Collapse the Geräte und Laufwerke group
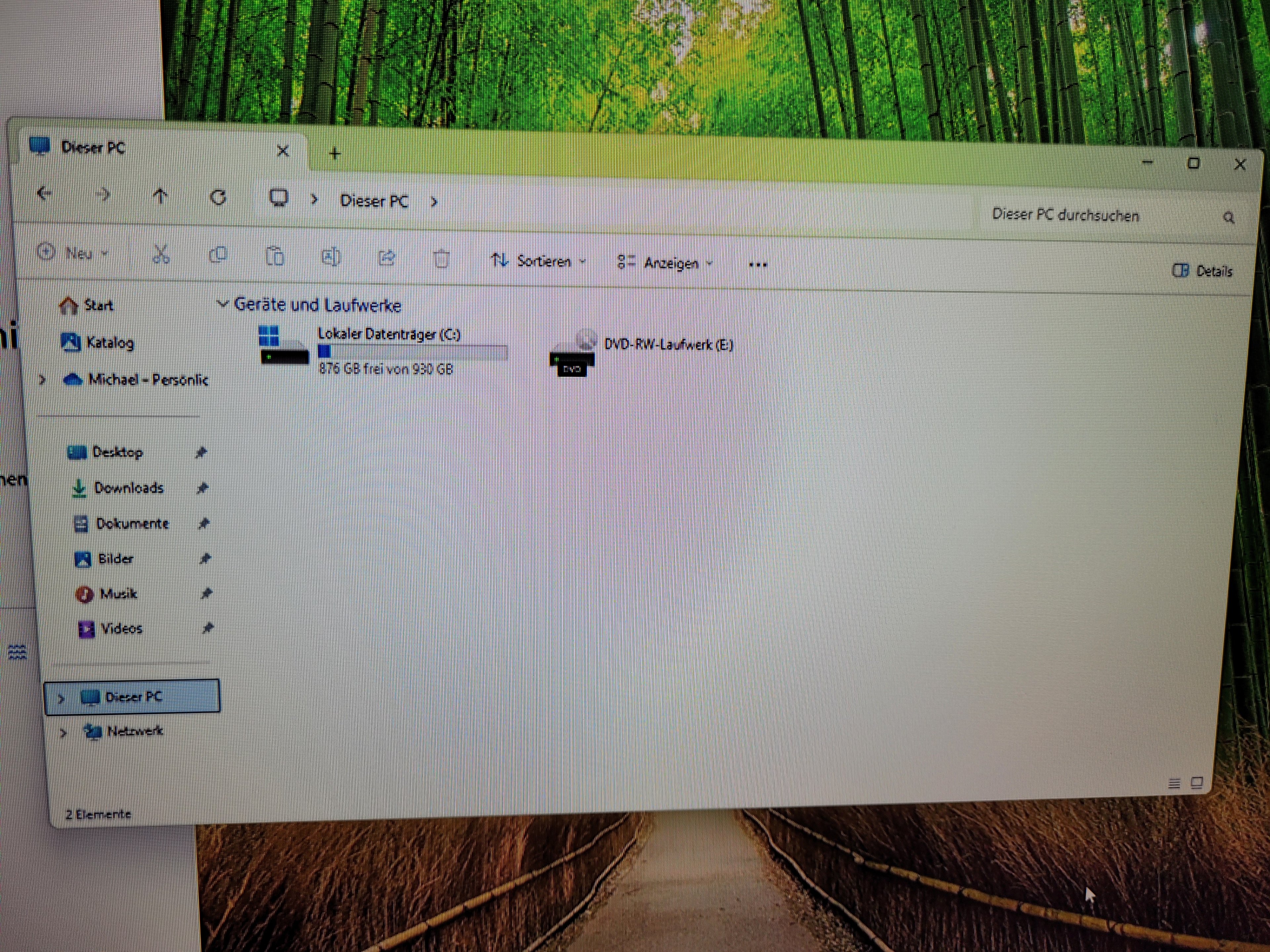This screenshot has height=952, width=1270. tap(223, 303)
